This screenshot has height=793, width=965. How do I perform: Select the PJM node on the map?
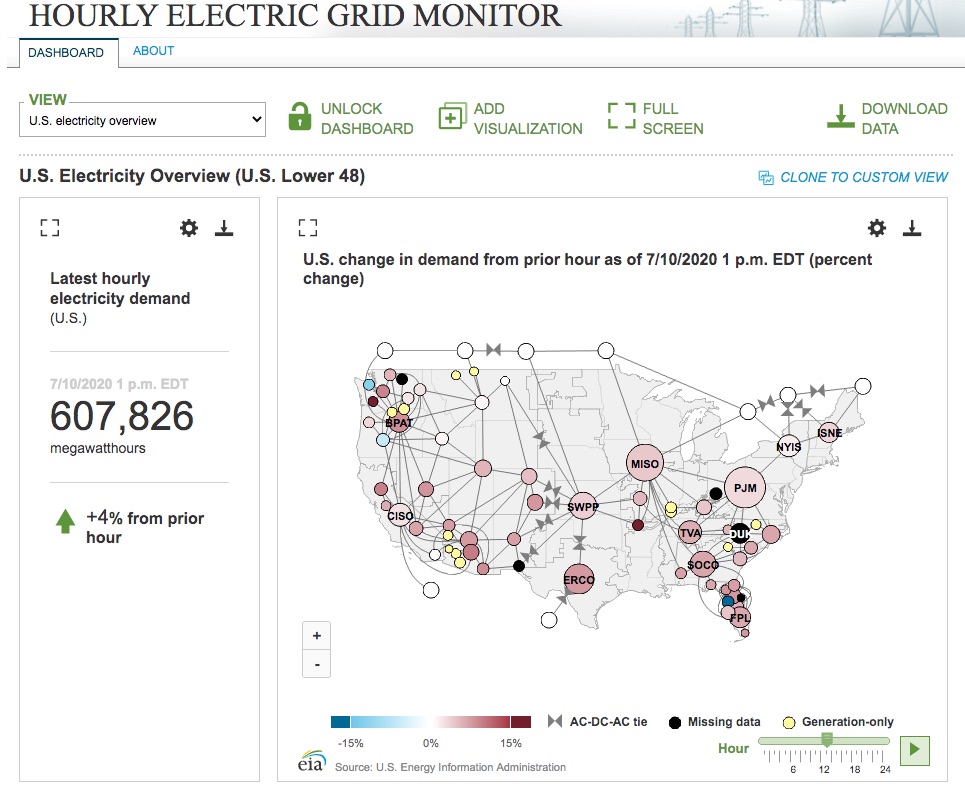(745, 488)
